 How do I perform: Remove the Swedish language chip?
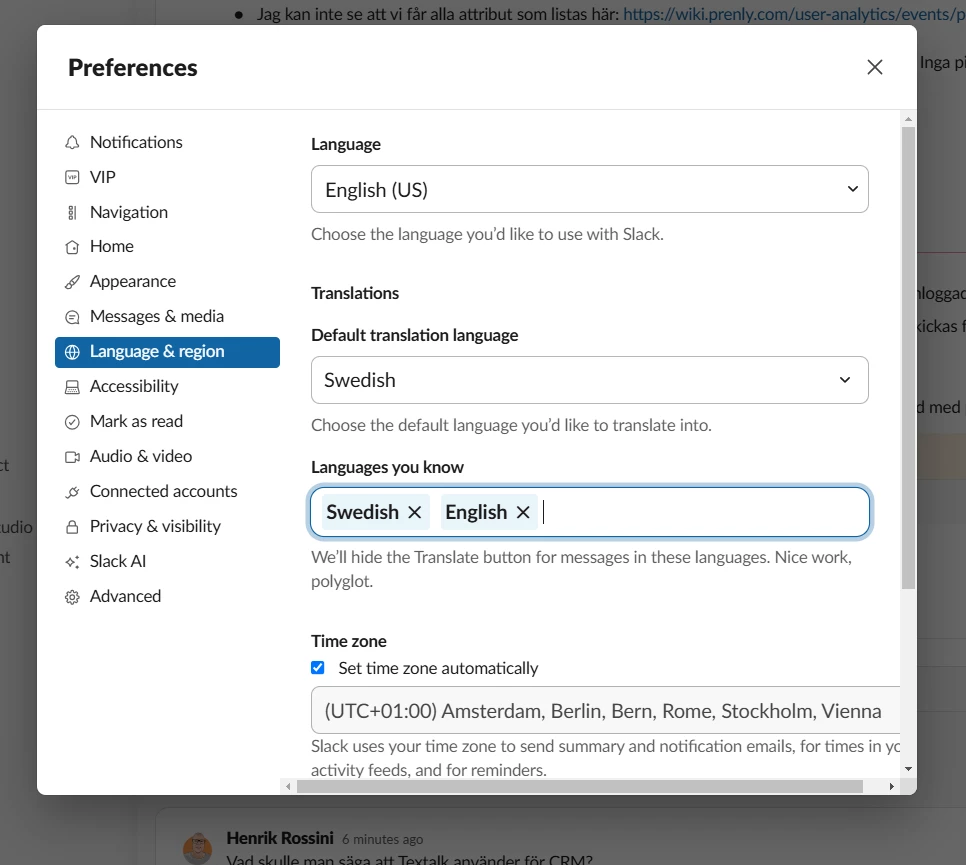(x=415, y=512)
